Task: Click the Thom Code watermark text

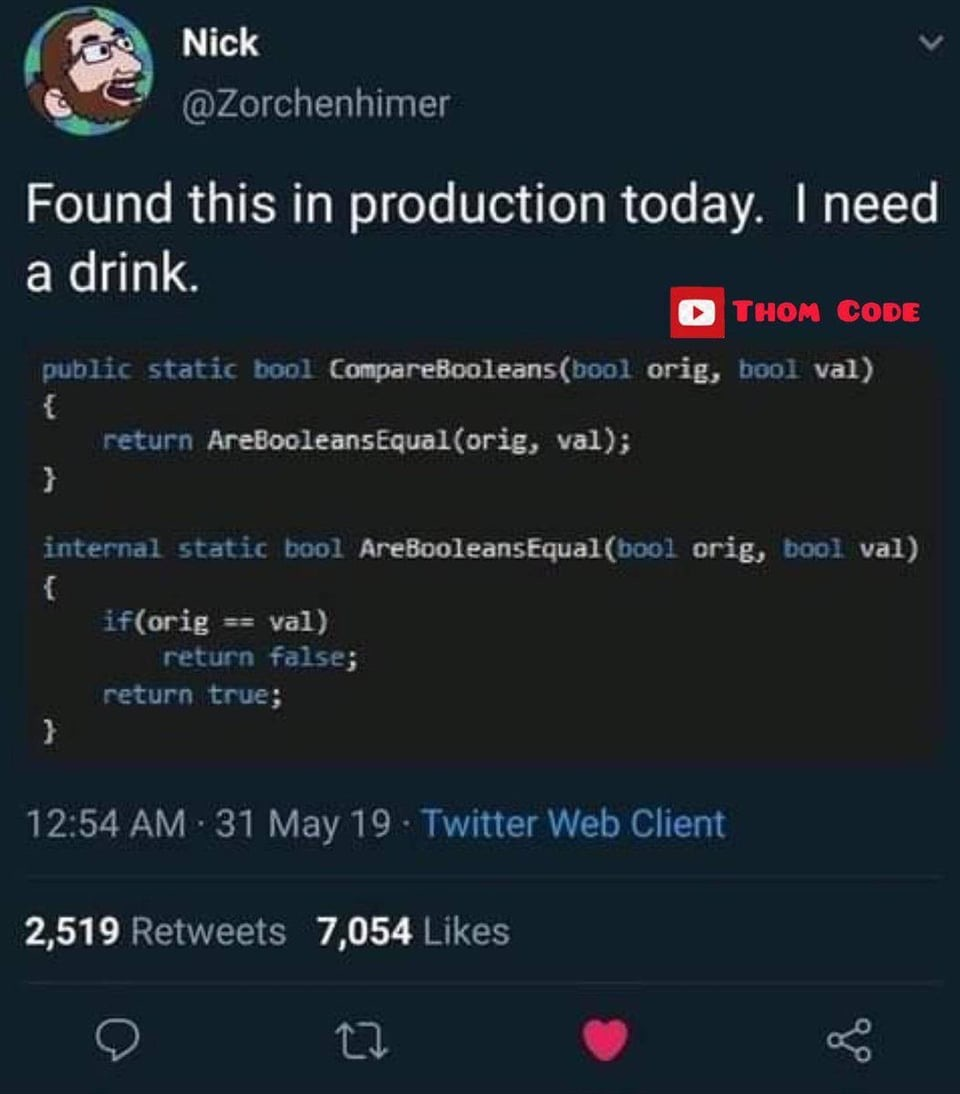Action: (826, 312)
